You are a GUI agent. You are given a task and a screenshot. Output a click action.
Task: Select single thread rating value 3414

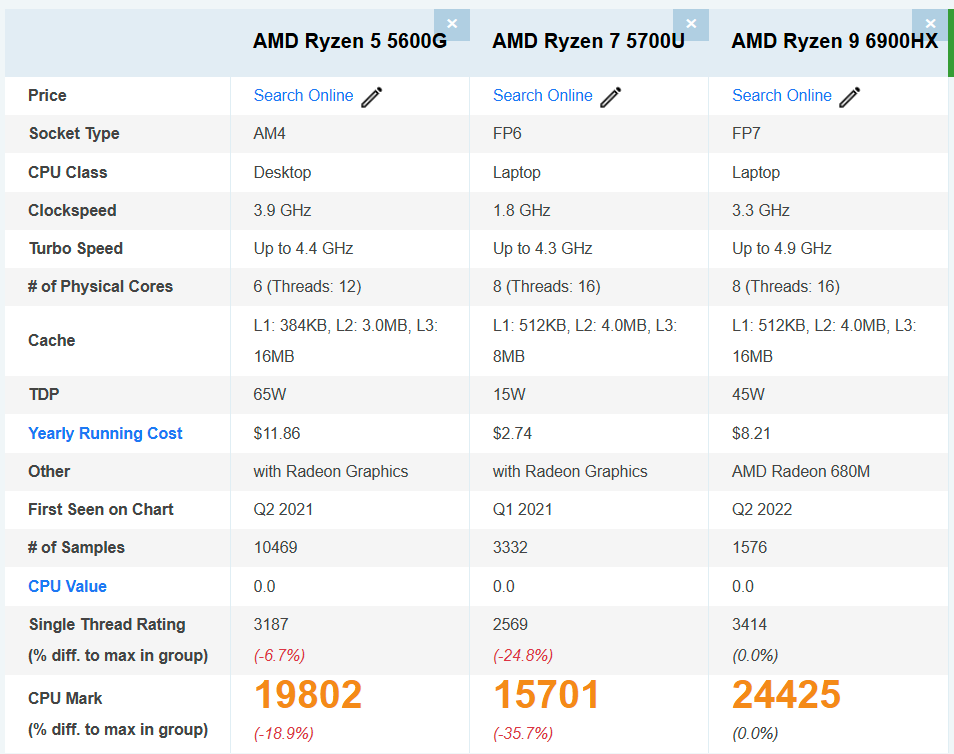[x=749, y=624]
